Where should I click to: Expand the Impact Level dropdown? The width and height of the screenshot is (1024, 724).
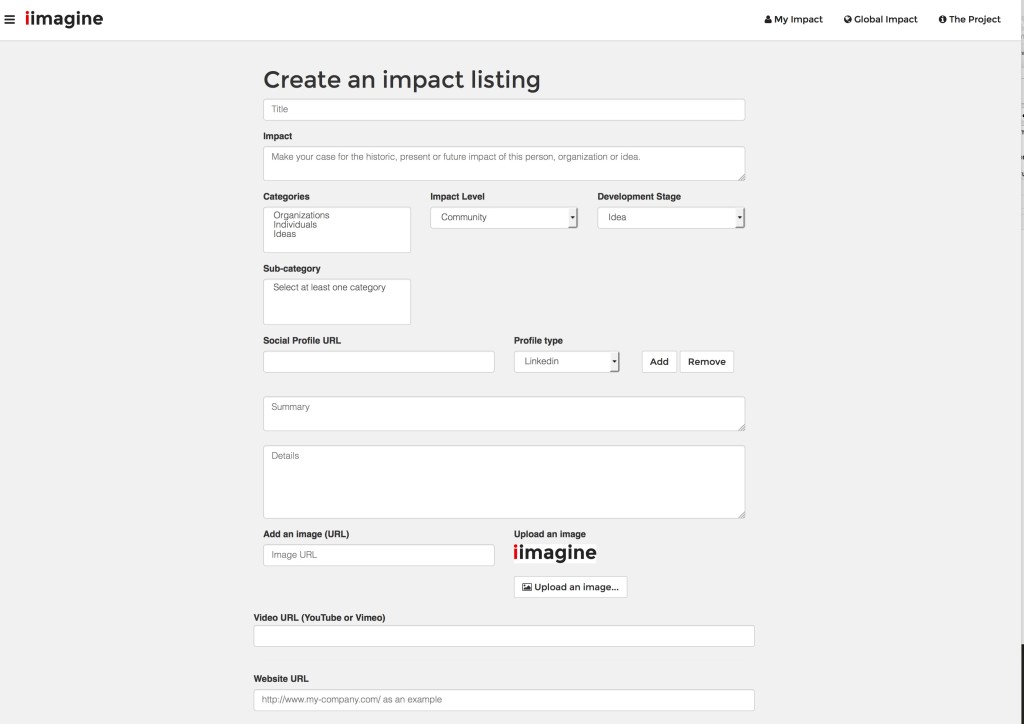coord(504,217)
